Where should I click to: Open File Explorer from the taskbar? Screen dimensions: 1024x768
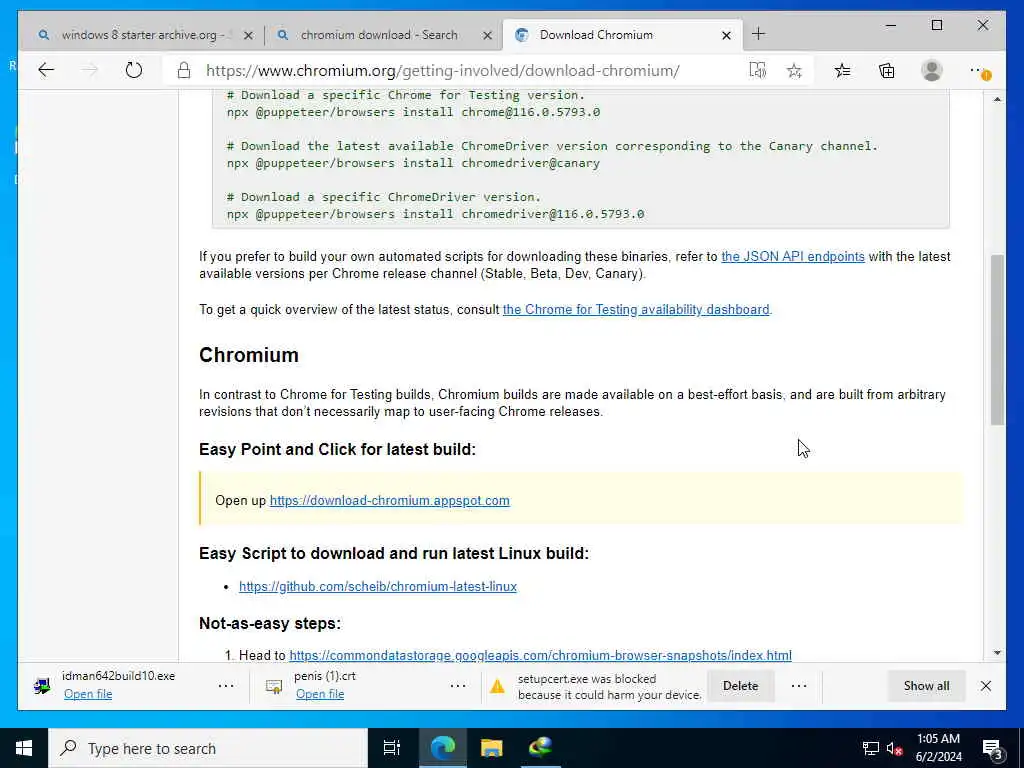(x=491, y=748)
